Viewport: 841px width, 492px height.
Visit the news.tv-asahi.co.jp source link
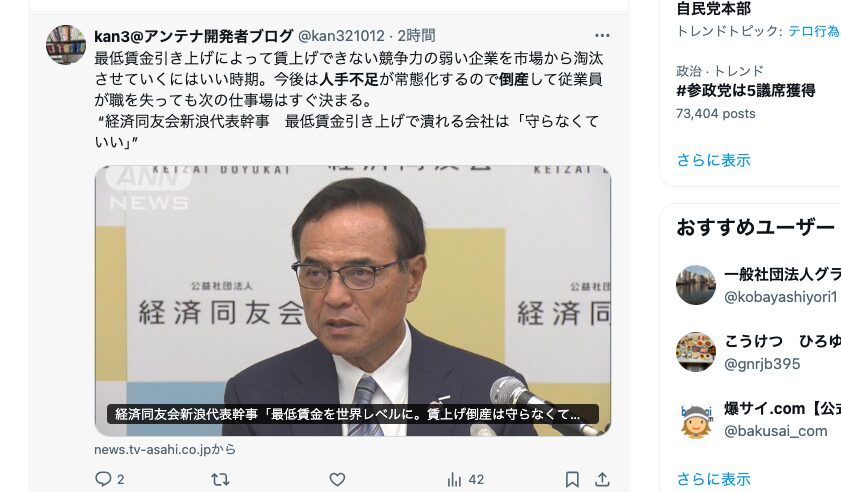pos(165,450)
